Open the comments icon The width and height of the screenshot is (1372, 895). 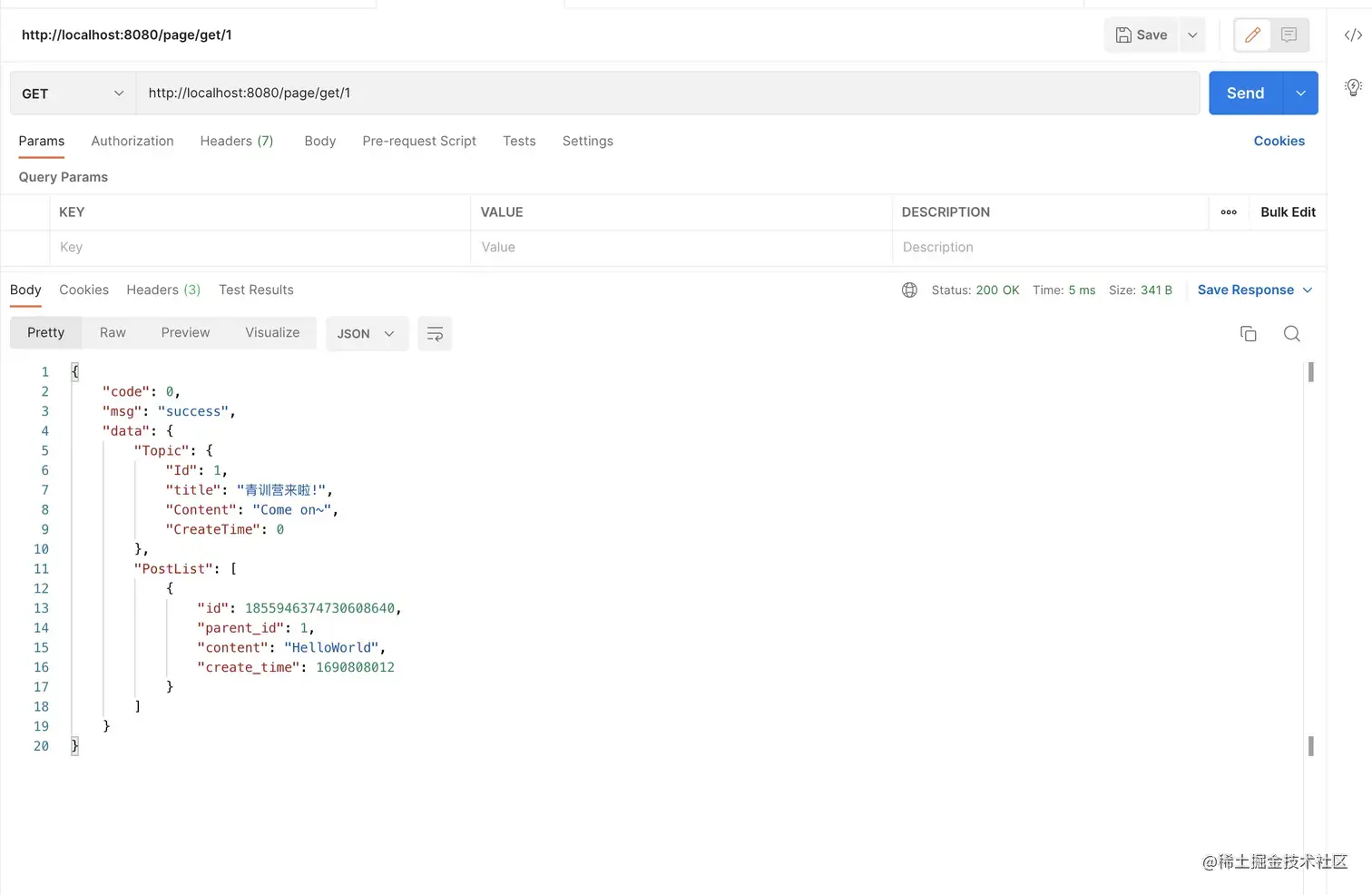coord(1289,35)
